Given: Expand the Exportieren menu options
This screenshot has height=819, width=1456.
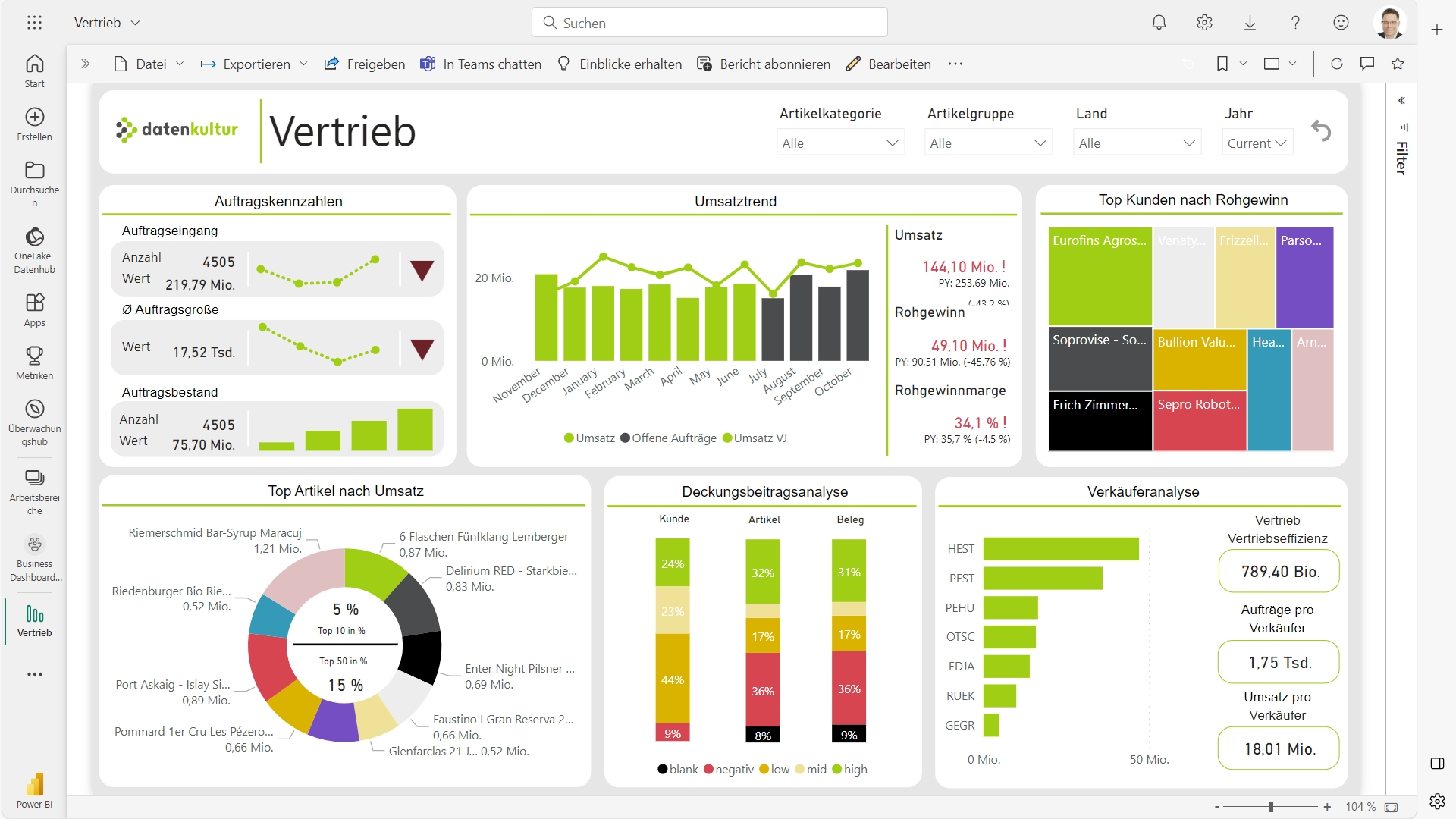Looking at the screenshot, I should click(304, 64).
